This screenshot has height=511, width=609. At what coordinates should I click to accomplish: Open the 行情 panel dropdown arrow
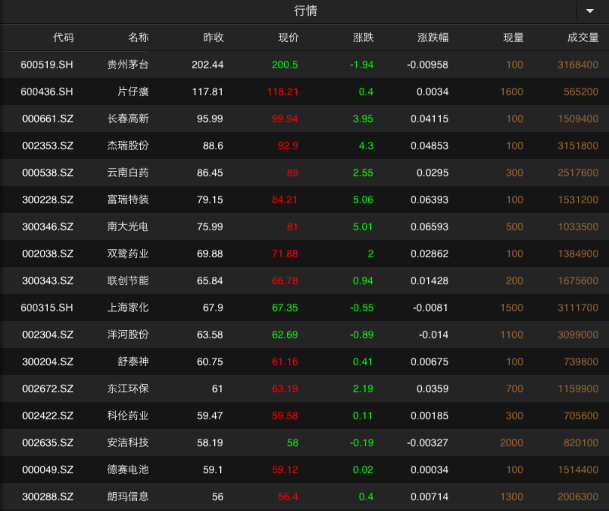coord(590,11)
